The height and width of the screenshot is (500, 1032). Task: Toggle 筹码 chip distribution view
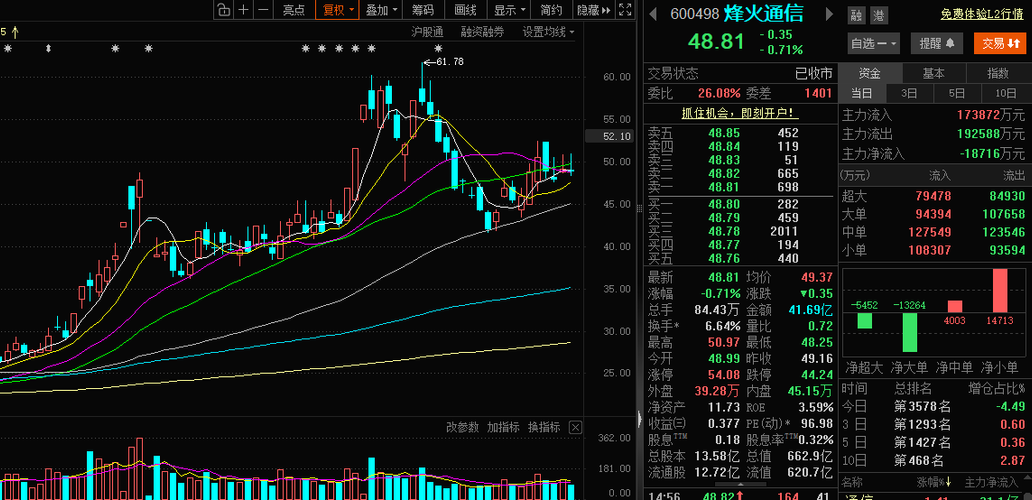(x=423, y=9)
